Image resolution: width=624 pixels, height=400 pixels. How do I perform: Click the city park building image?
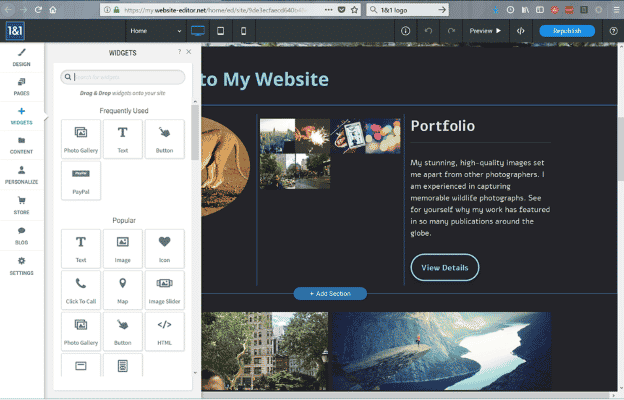(264, 351)
